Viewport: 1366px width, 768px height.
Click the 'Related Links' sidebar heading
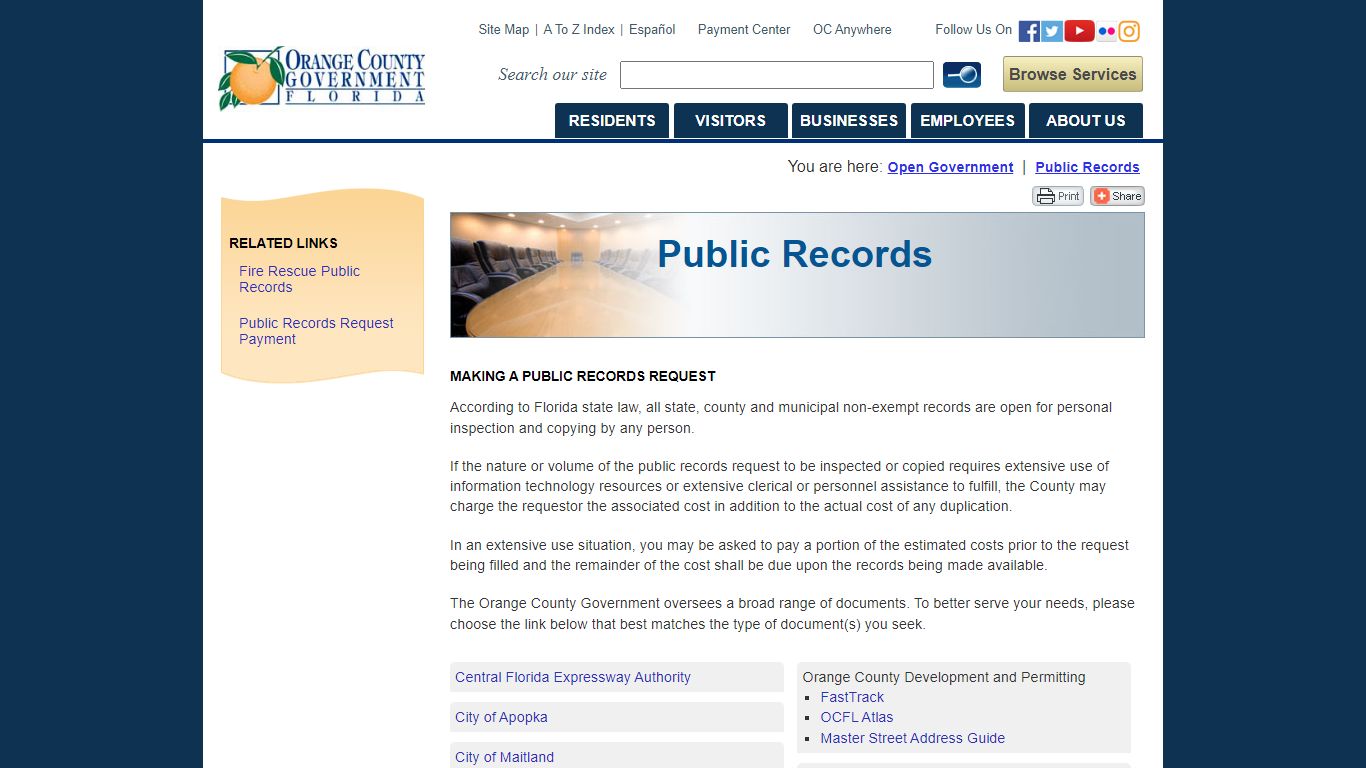(x=283, y=243)
